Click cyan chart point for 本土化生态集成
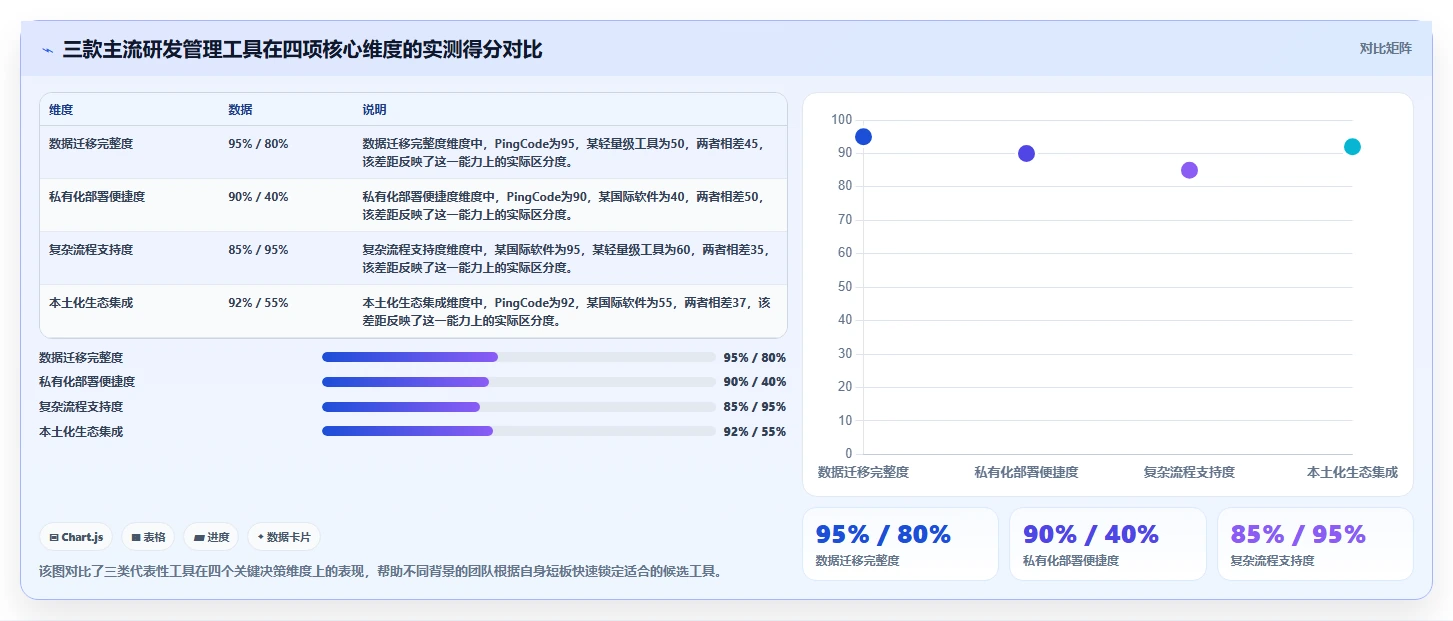 pos(1352,147)
